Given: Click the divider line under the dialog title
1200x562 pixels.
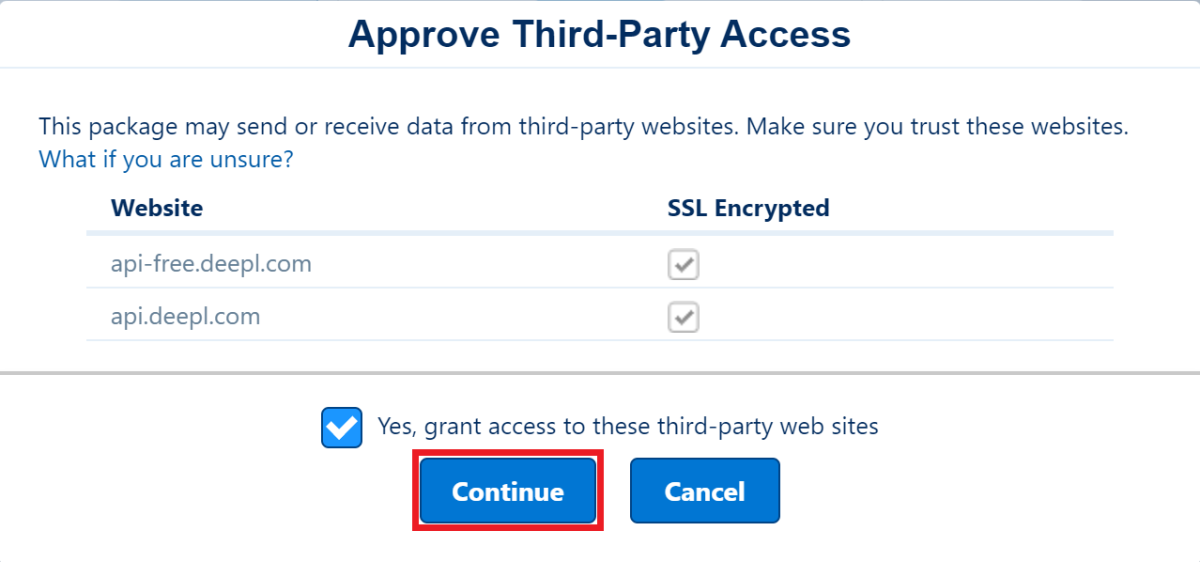Looking at the screenshot, I should pyautogui.click(x=599, y=68).
